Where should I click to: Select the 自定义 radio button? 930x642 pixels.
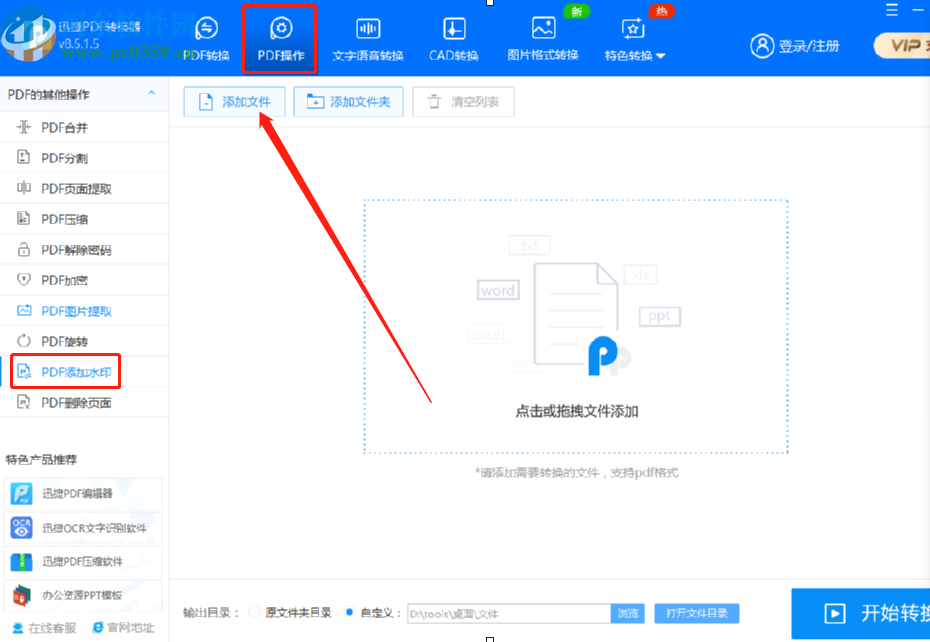pos(349,612)
